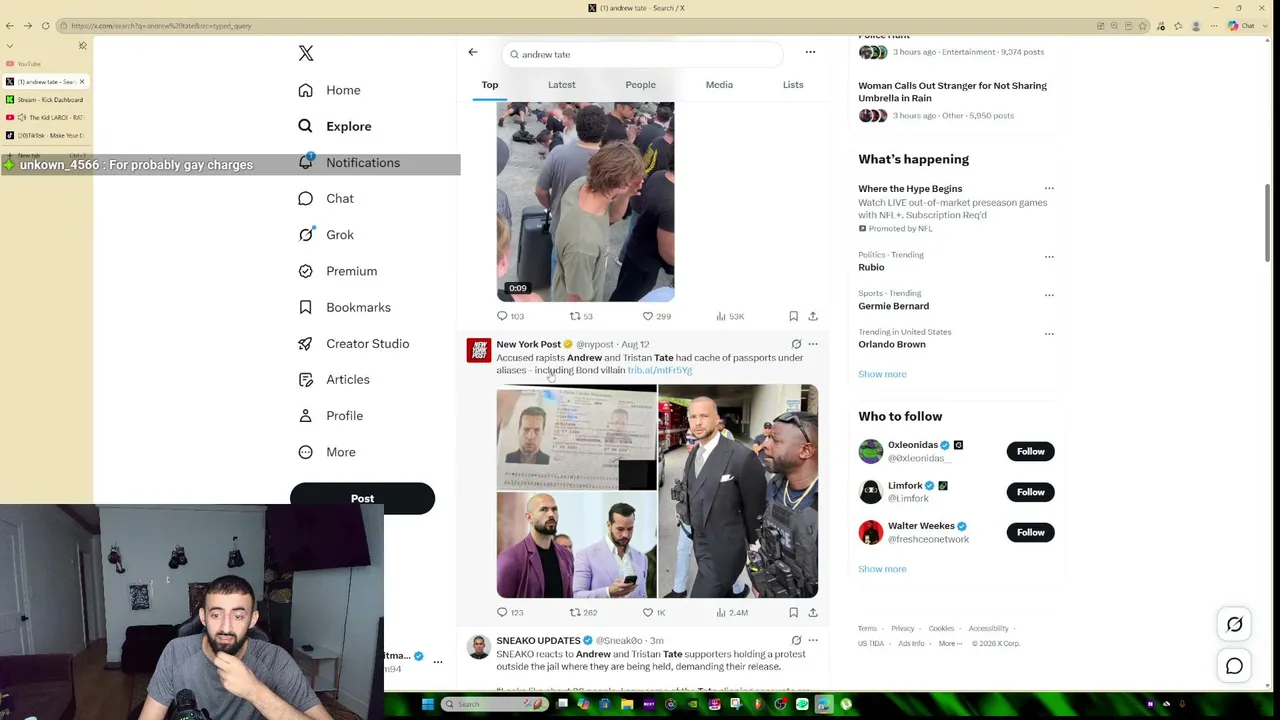Open search options three-dot menu
Screen dimensions: 1280x720
[x=811, y=52]
